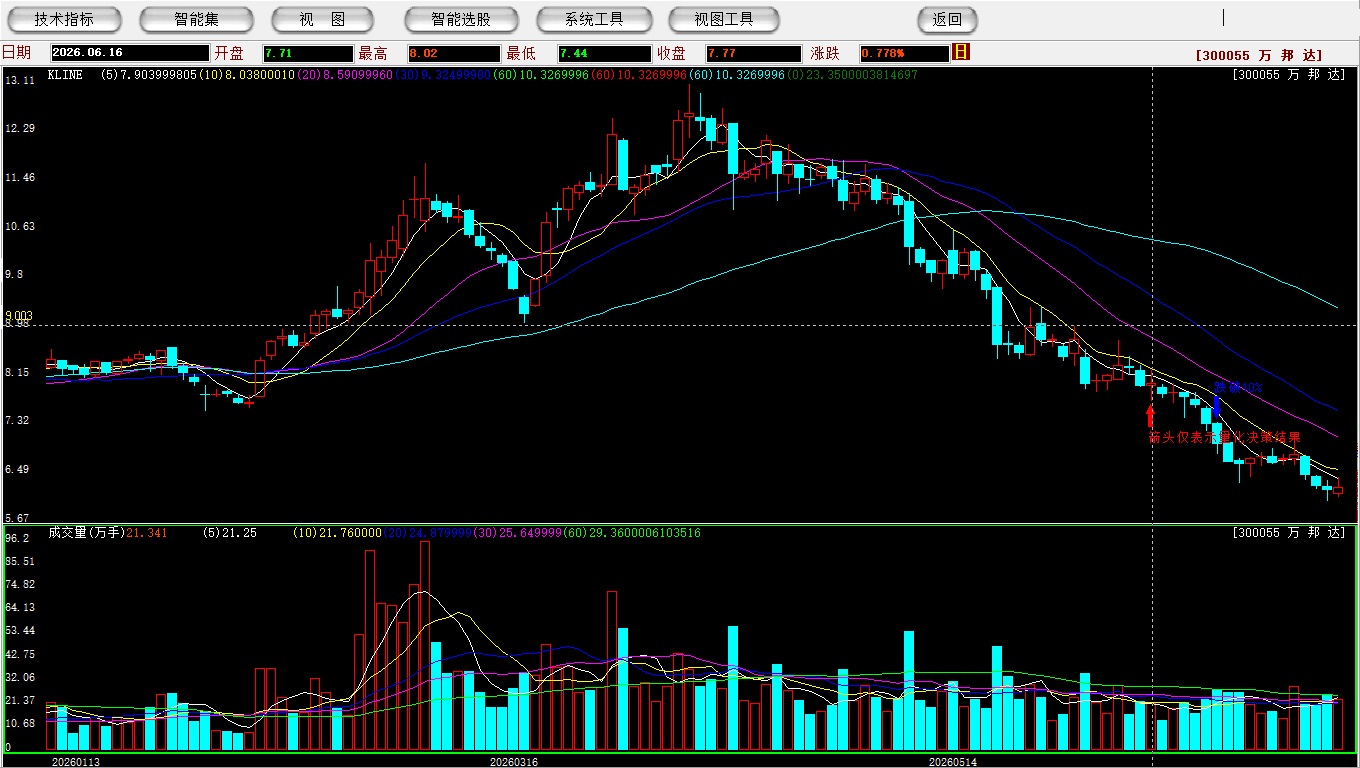Click the 20260316 date label on the axis
Image resolution: width=1360 pixels, height=768 pixels.
513,762
